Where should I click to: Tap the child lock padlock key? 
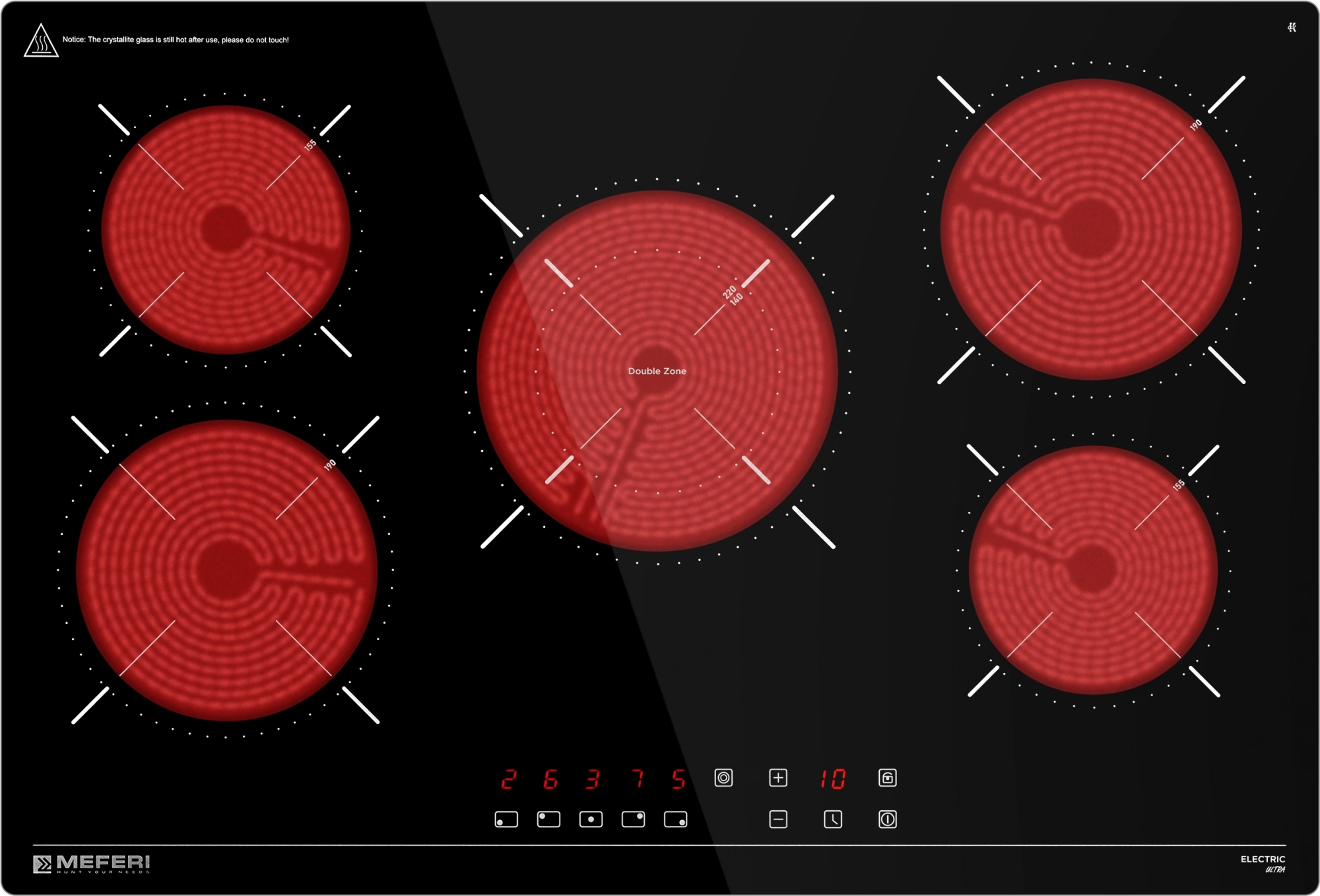(887, 778)
